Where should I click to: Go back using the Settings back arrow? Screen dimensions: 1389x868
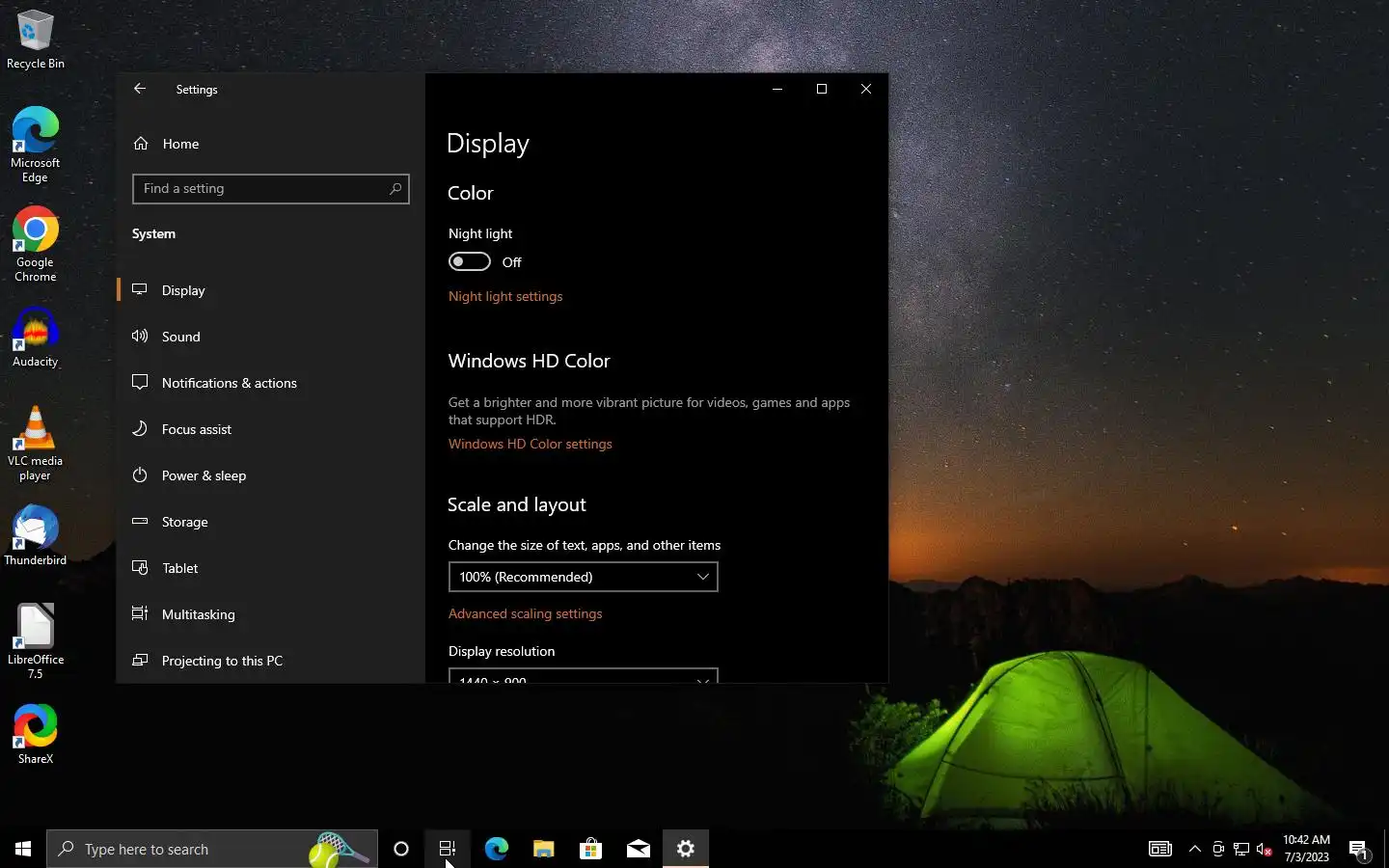click(x=140, y=89)
